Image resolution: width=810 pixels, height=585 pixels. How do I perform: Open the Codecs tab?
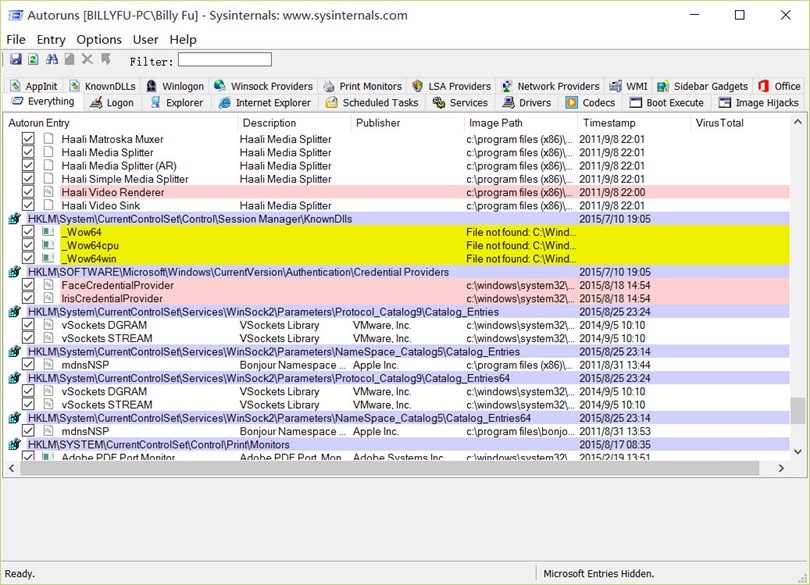[590, 102]
